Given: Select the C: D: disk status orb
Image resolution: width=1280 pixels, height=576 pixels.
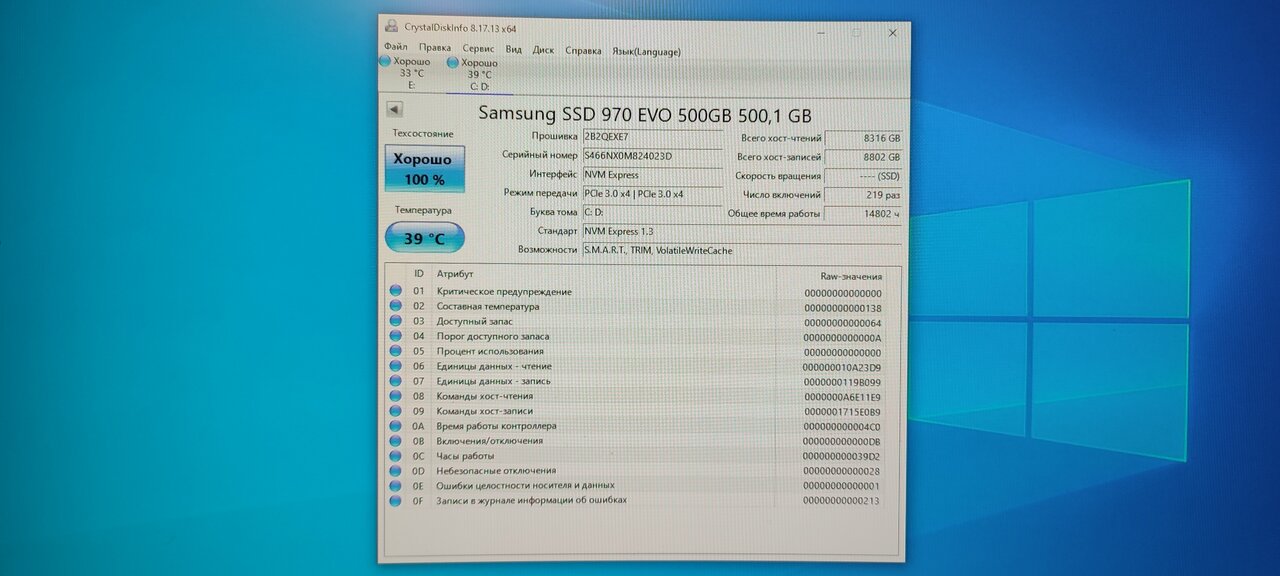Looking at the screenshot, I should click(453, 62).
